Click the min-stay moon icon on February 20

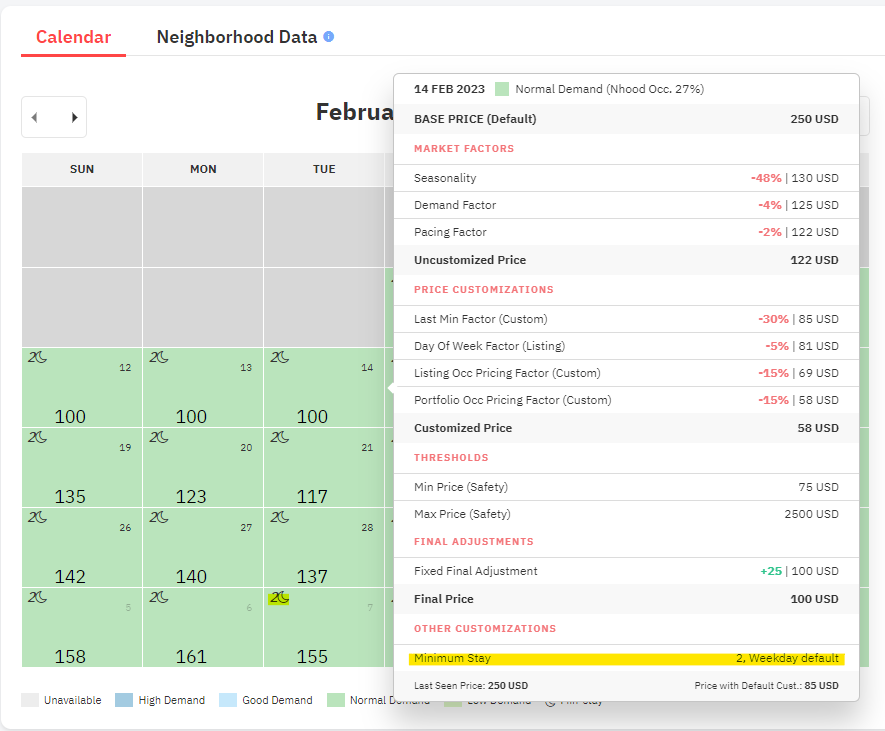coord(159,437)
